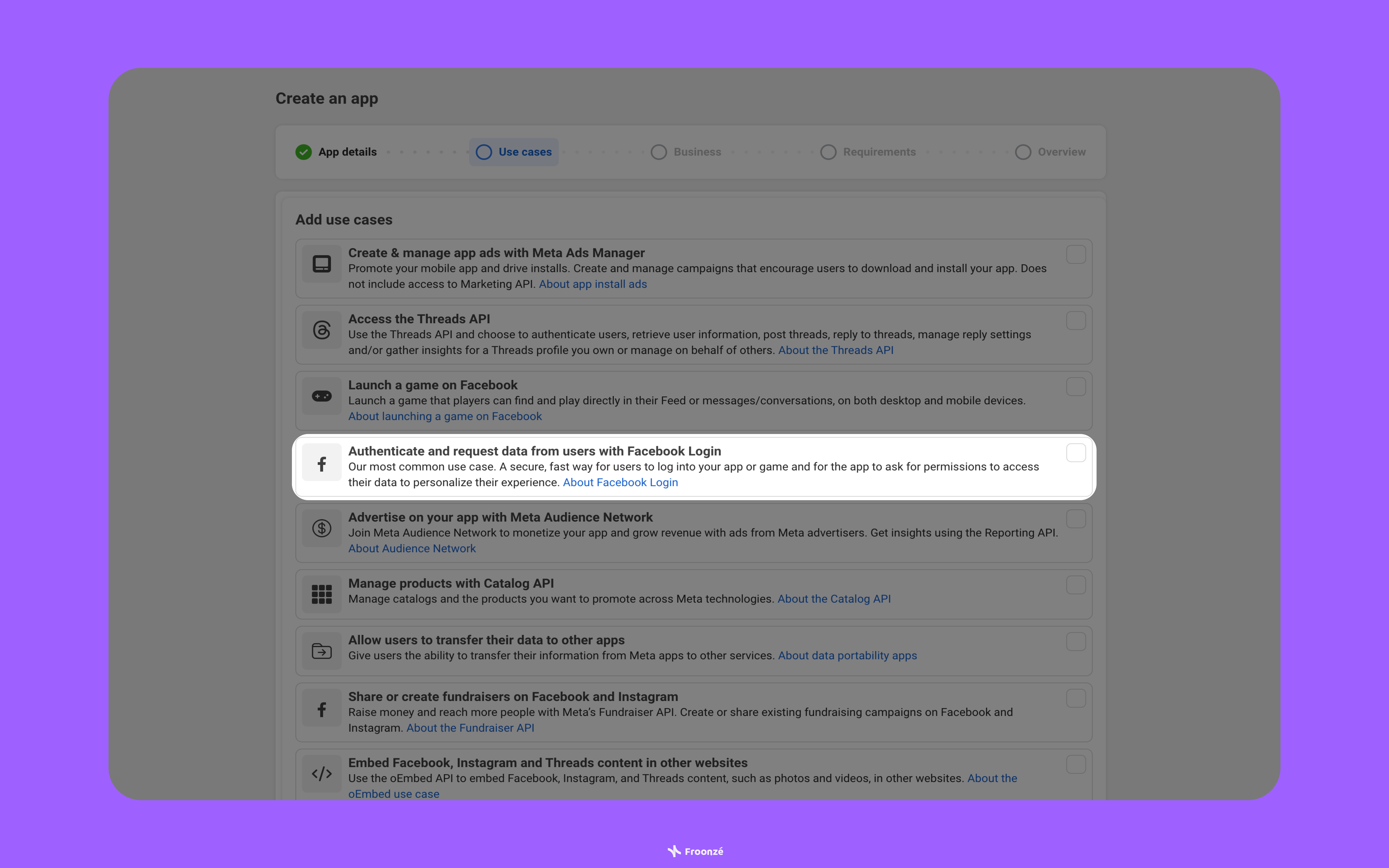
Task: Click the fundraisers Facebook icon
Action: tap(321, 708)
